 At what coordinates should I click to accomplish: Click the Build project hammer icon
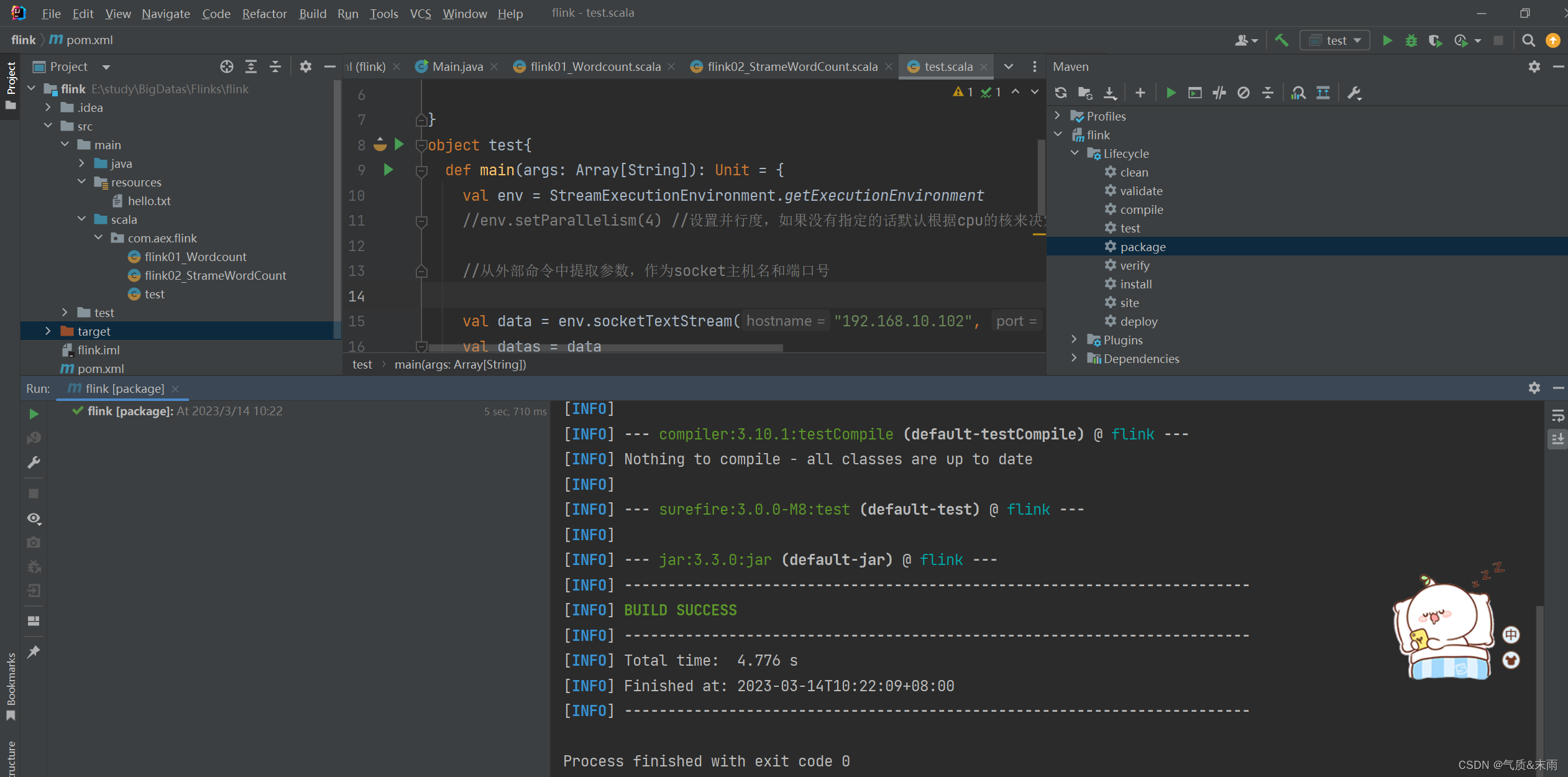point(1281,40)
